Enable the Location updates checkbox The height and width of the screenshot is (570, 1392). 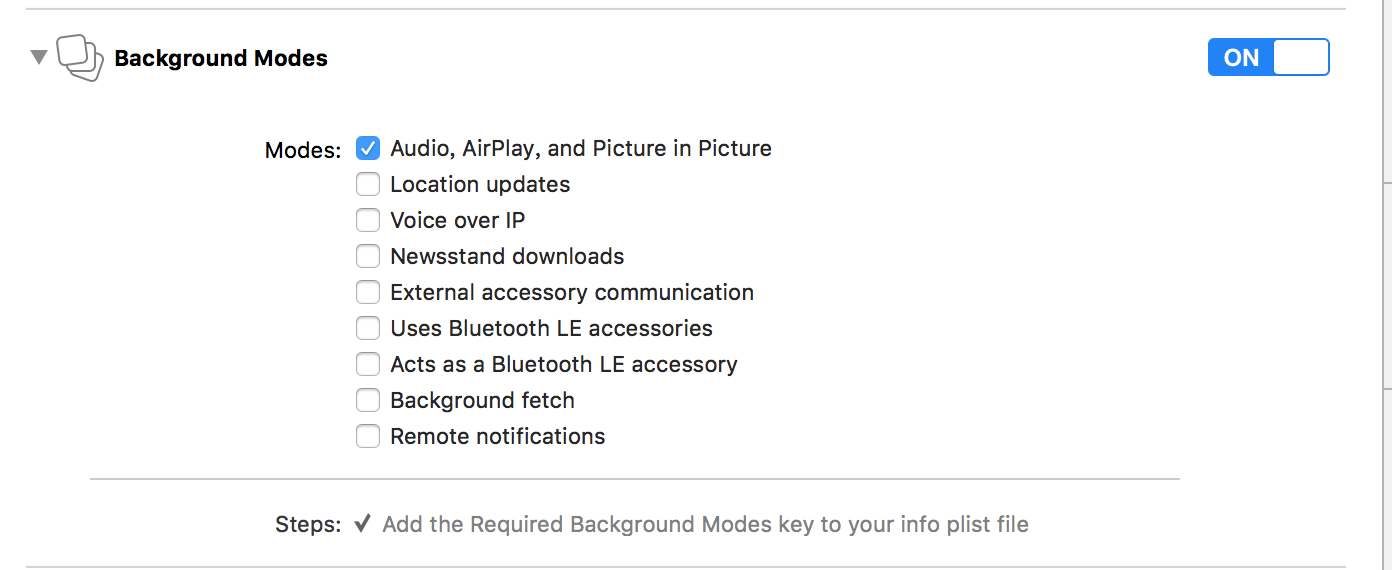pos(368,184)
